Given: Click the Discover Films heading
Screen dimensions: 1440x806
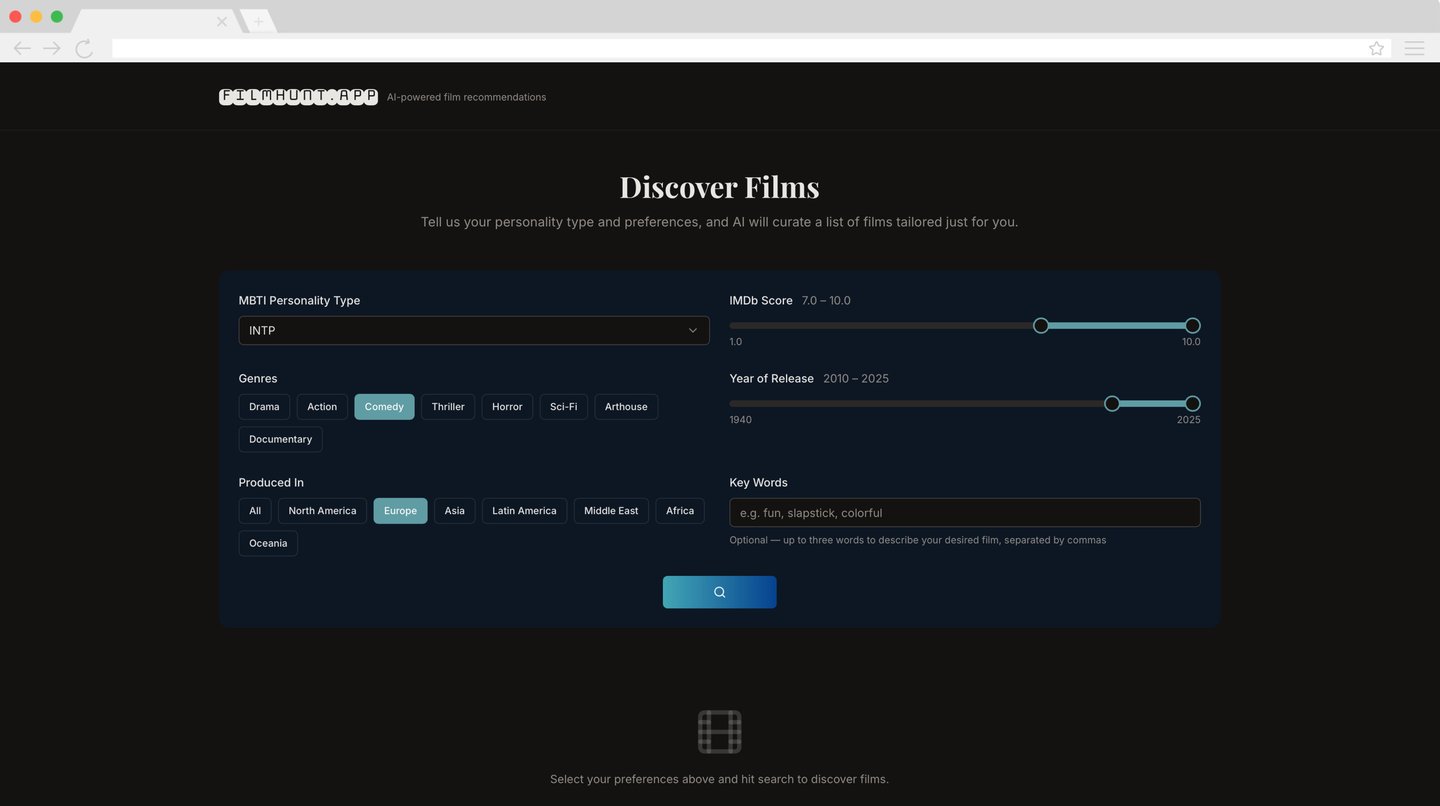Looking at the screenshot, I should [720, 187].
